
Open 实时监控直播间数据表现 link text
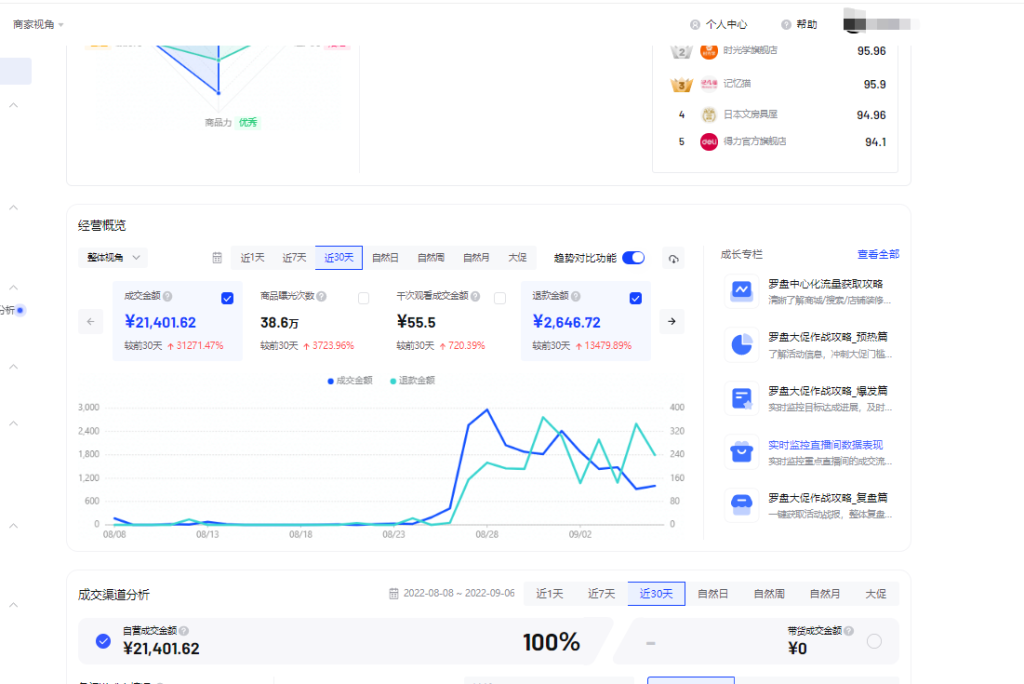(x=825, y=445)
